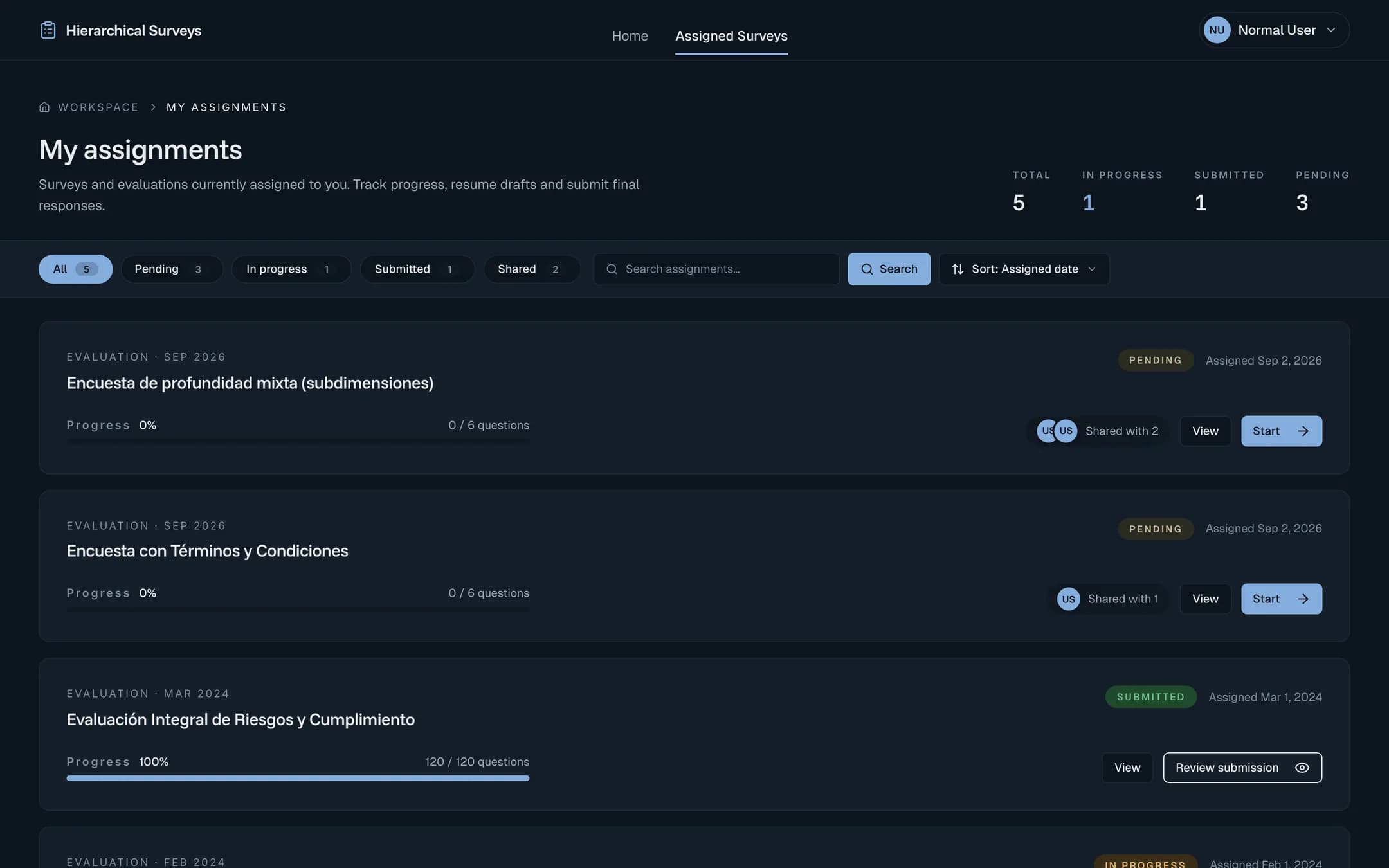Open the Normal User account dropdown chevron

tap(1331, 30)
